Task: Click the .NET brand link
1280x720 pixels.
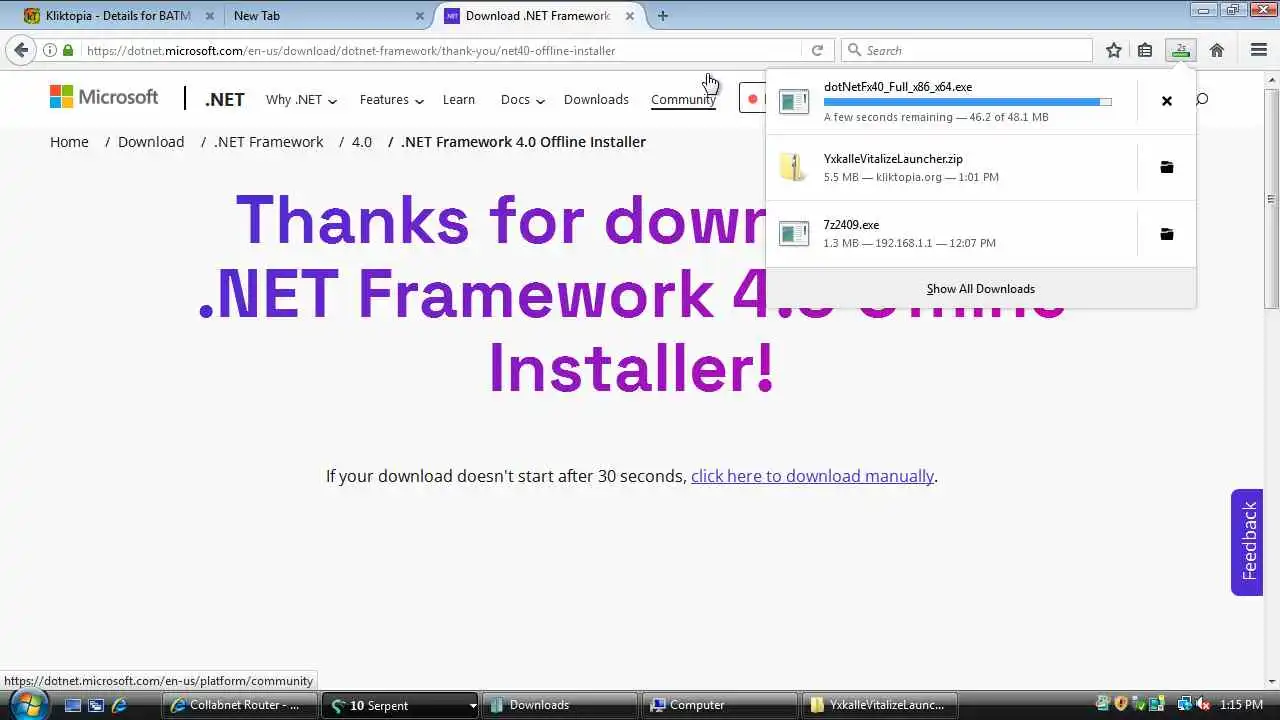Action: [225, 99]
